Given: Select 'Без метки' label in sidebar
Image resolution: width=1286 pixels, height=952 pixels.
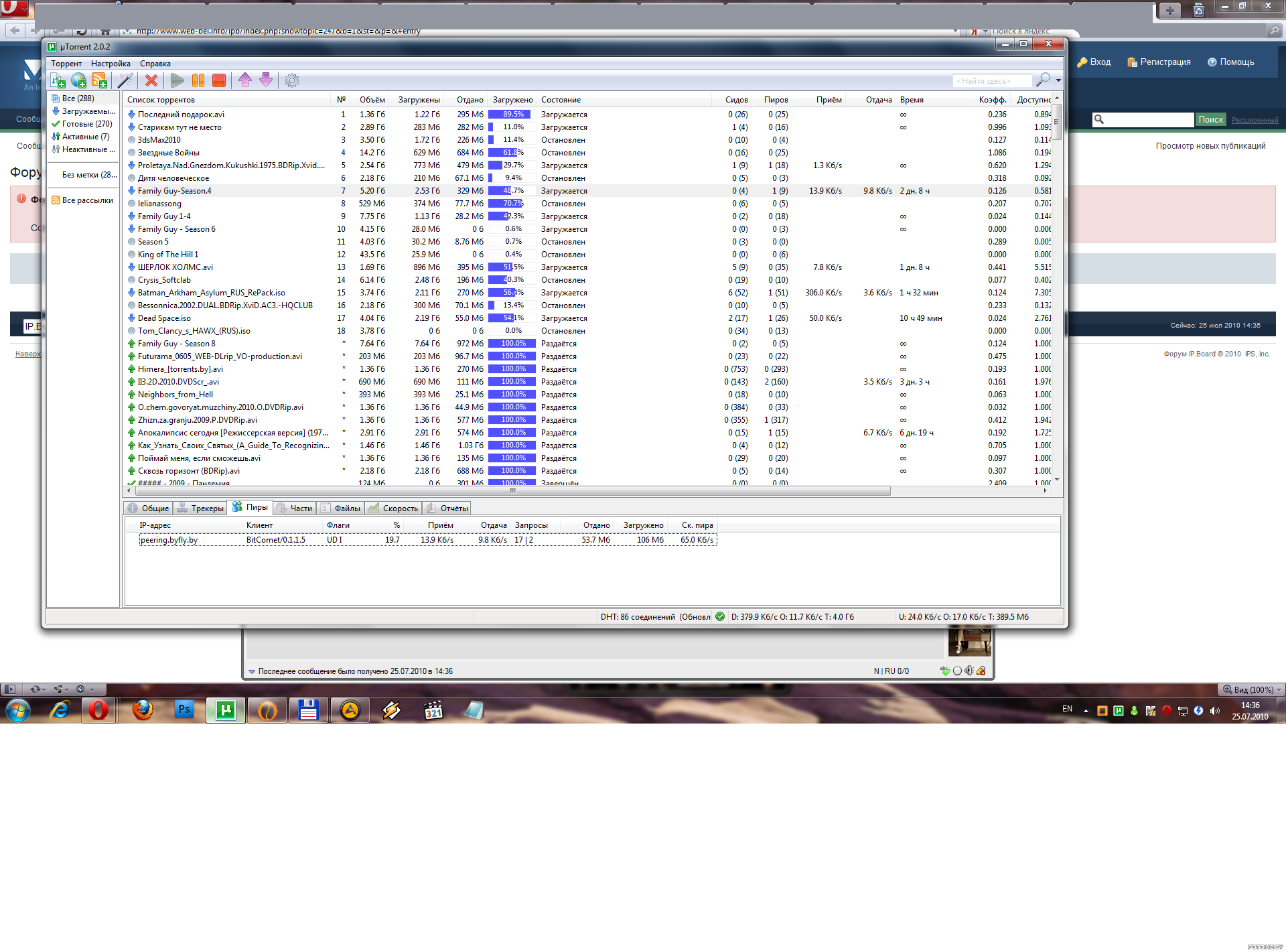Looking at the screenshot, I should 89,175.
